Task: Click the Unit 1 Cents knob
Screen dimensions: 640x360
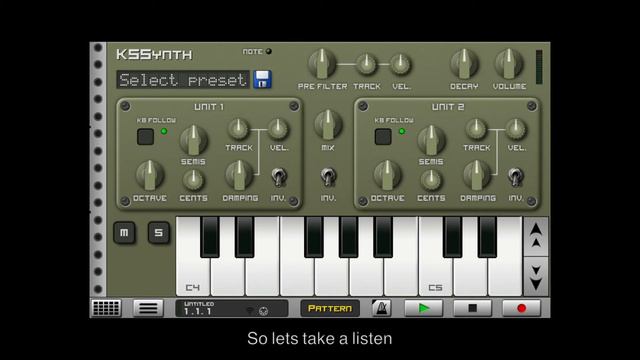Action: click(193, 180)
